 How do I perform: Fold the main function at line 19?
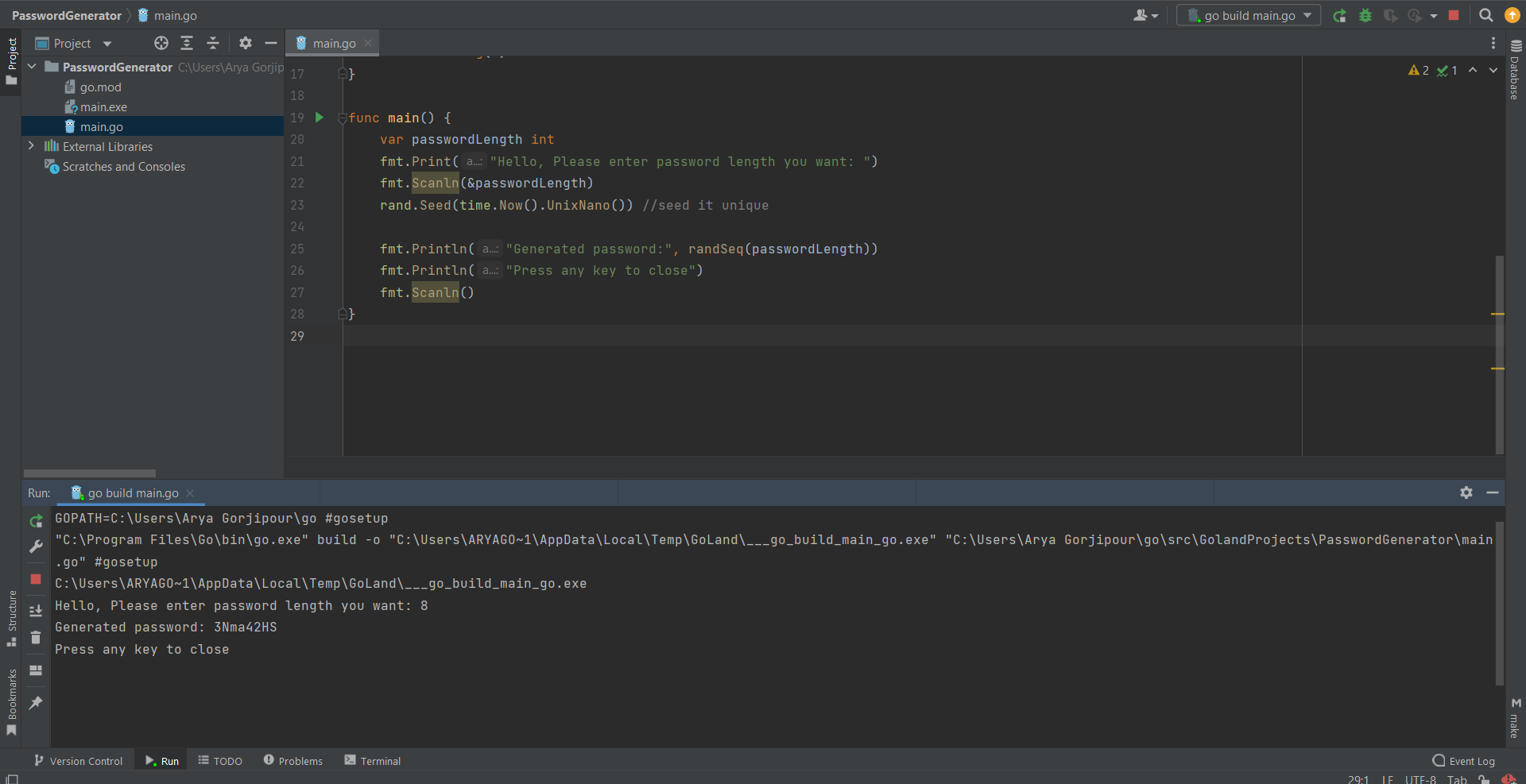tap(343, 118)
